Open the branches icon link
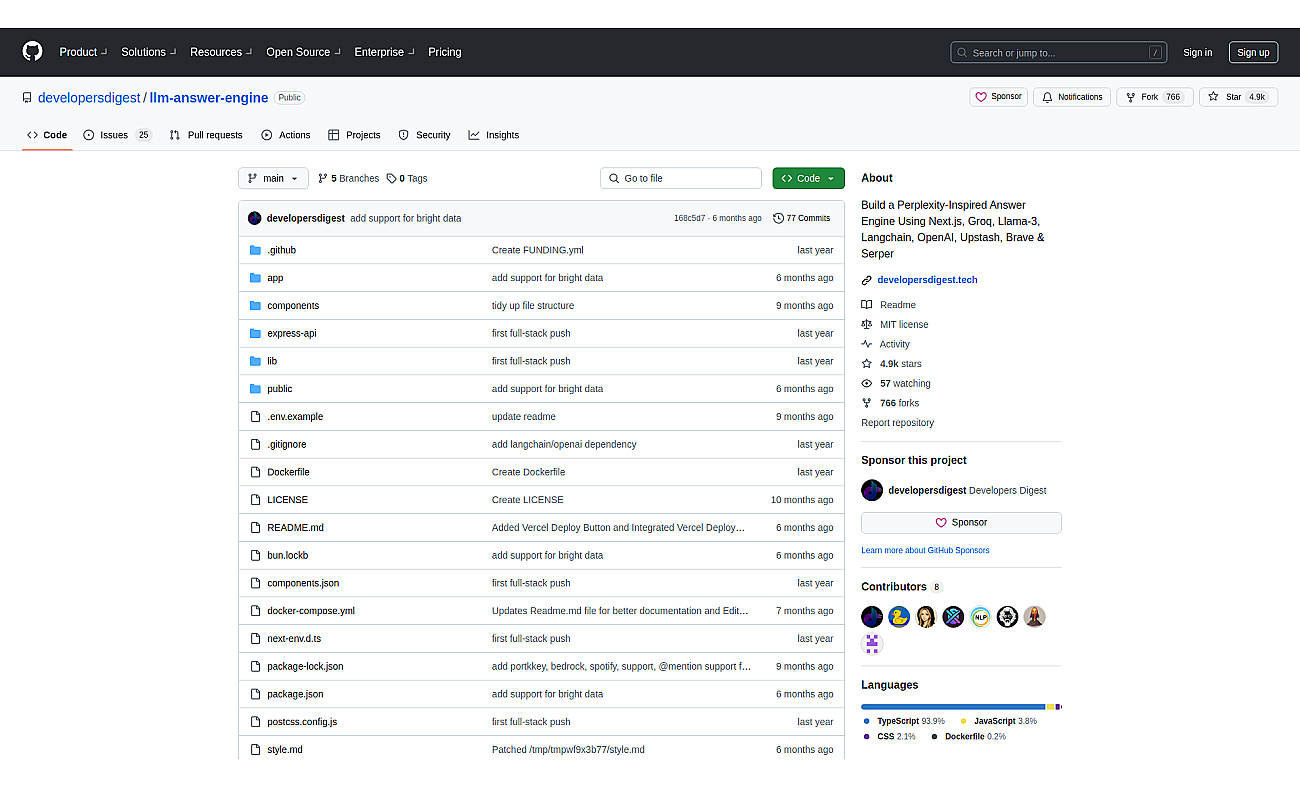 pos(323,178)
